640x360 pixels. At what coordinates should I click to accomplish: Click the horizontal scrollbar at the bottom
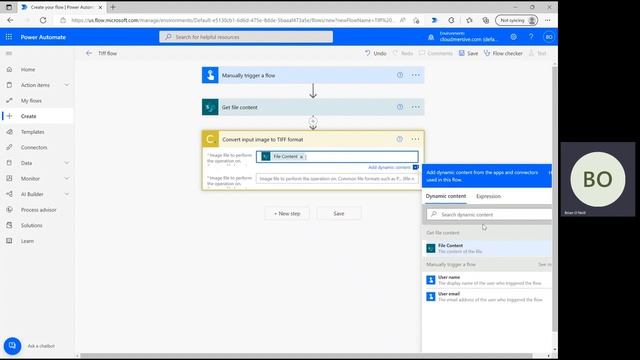[306, 356]
